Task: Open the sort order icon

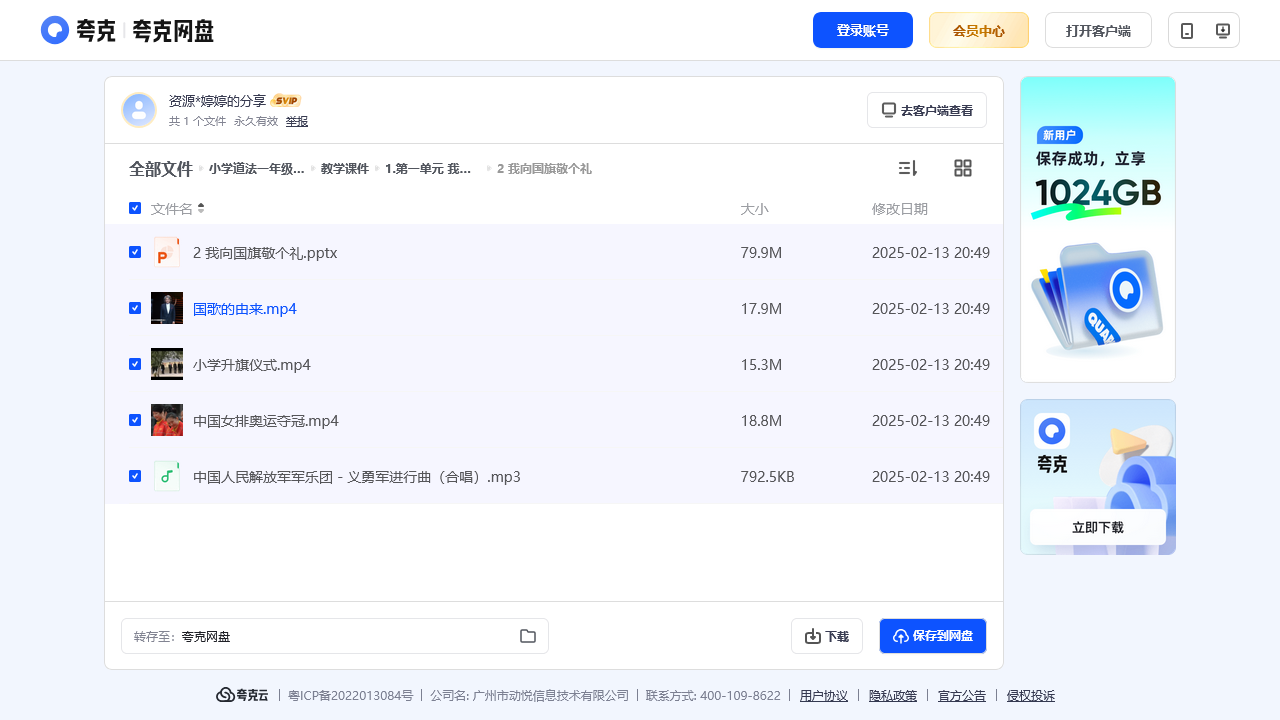Action: 908,168
